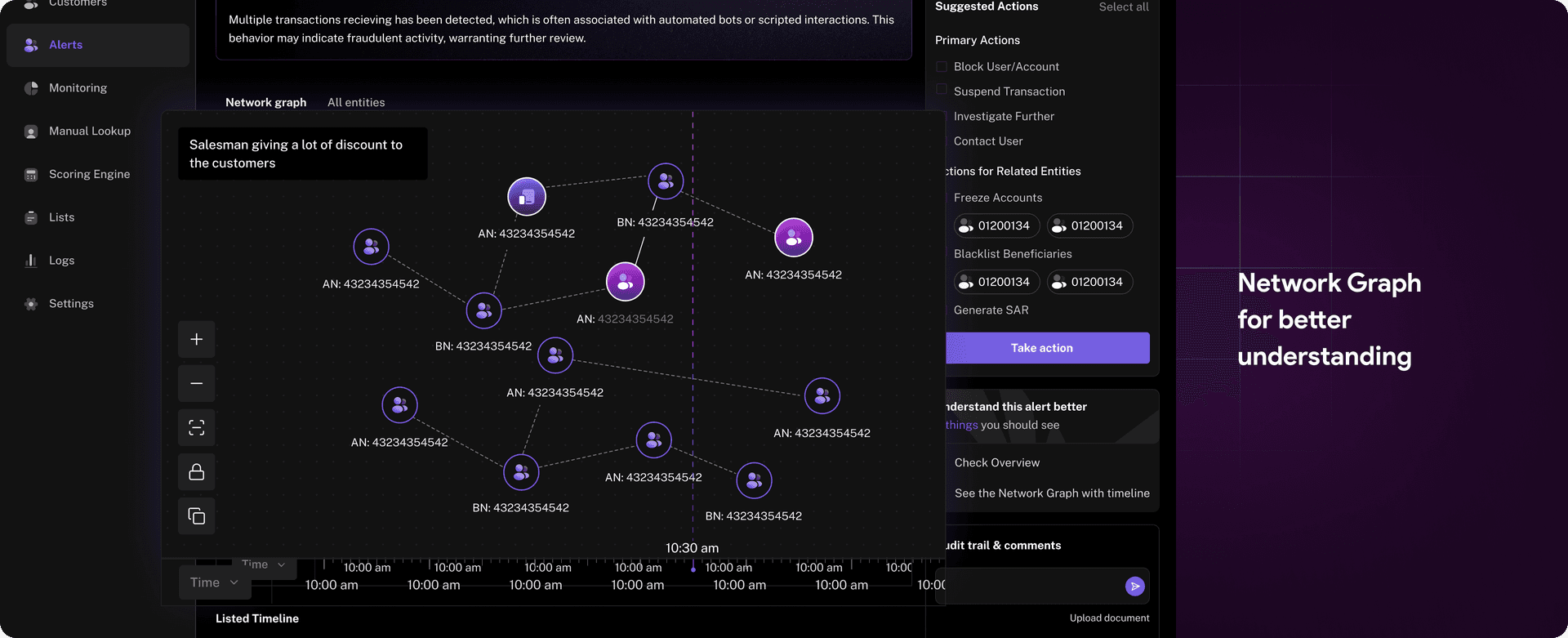Expand the Check Overview item
The width and height of the screenshot is (1568, 638).
point(996,462)
